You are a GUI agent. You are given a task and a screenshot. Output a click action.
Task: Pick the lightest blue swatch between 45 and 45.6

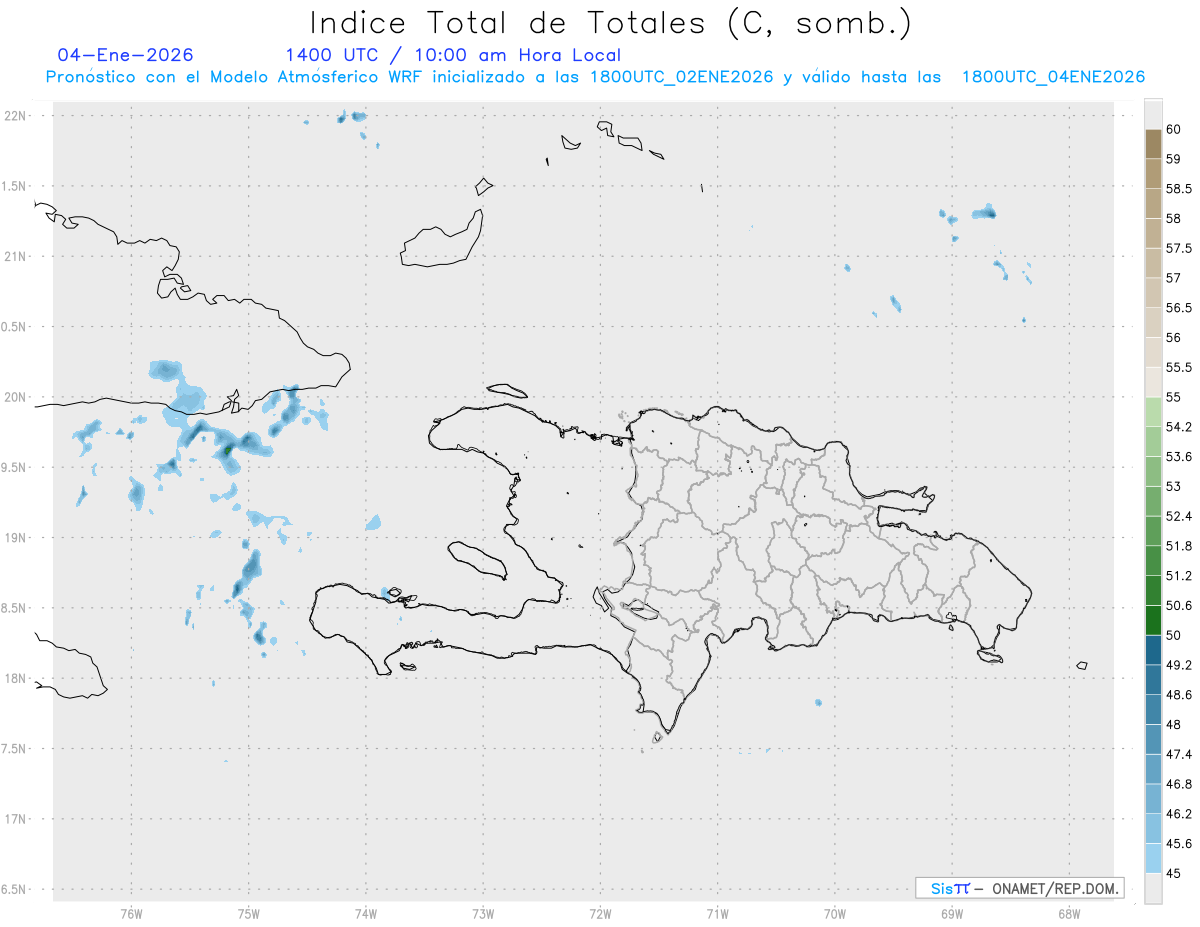pos(1153,859)
